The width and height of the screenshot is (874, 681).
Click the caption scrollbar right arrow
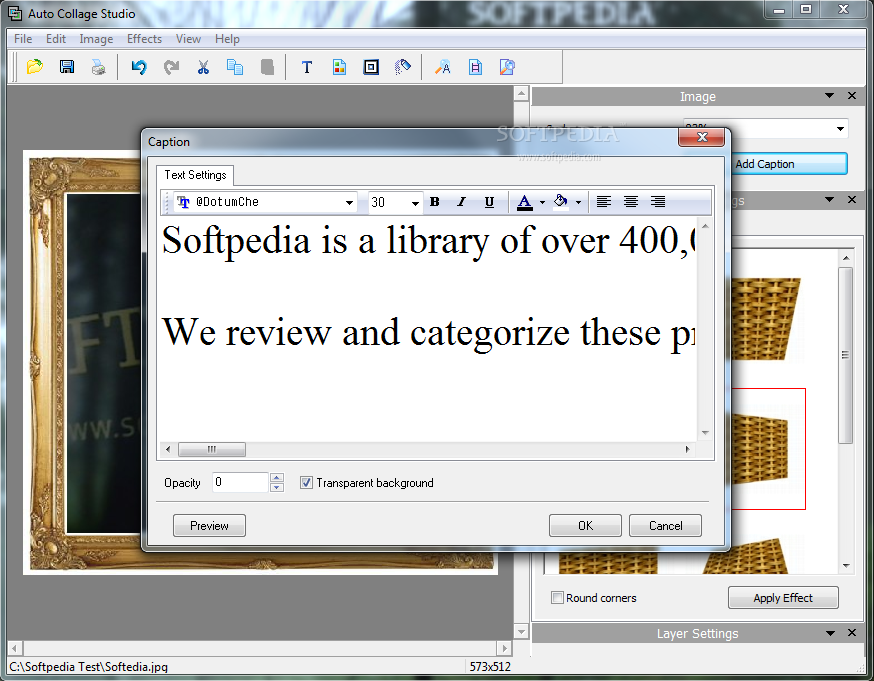coord(687,449)
